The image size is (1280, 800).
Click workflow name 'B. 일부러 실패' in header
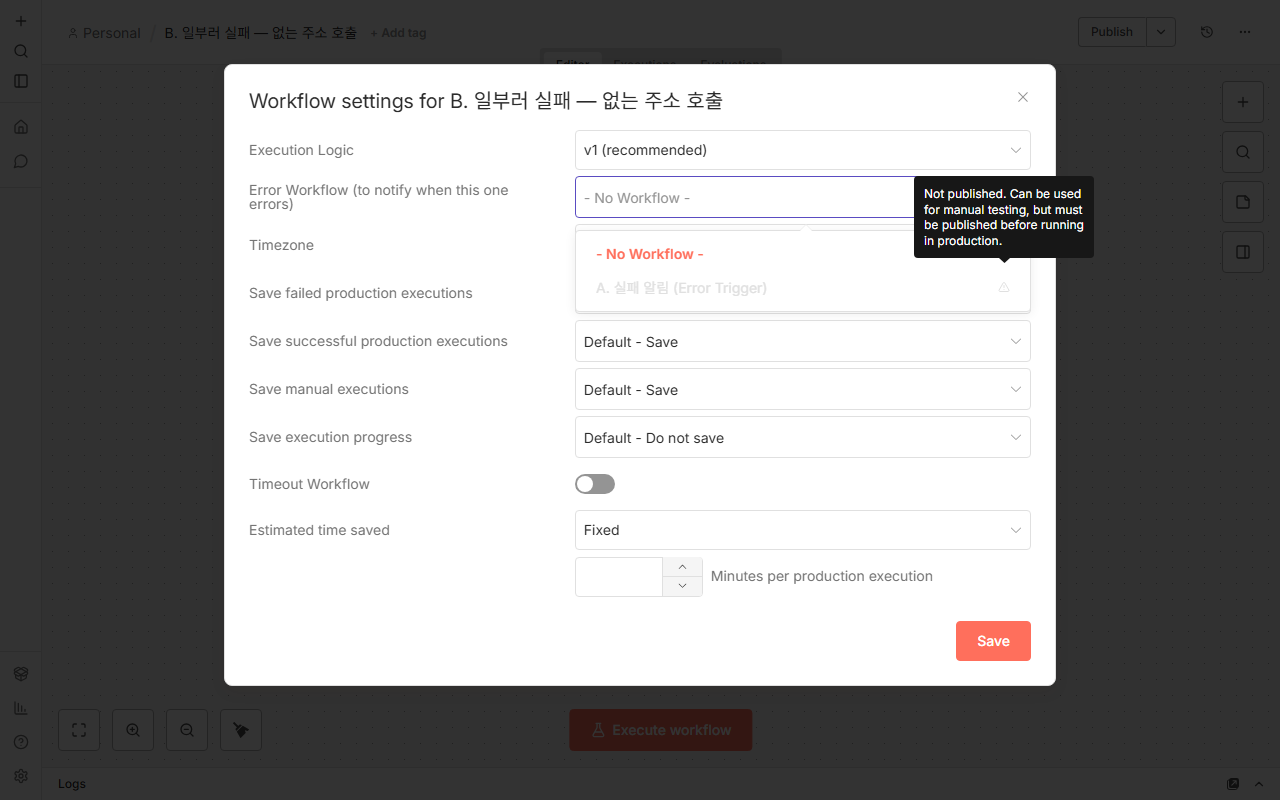point(260,32)
